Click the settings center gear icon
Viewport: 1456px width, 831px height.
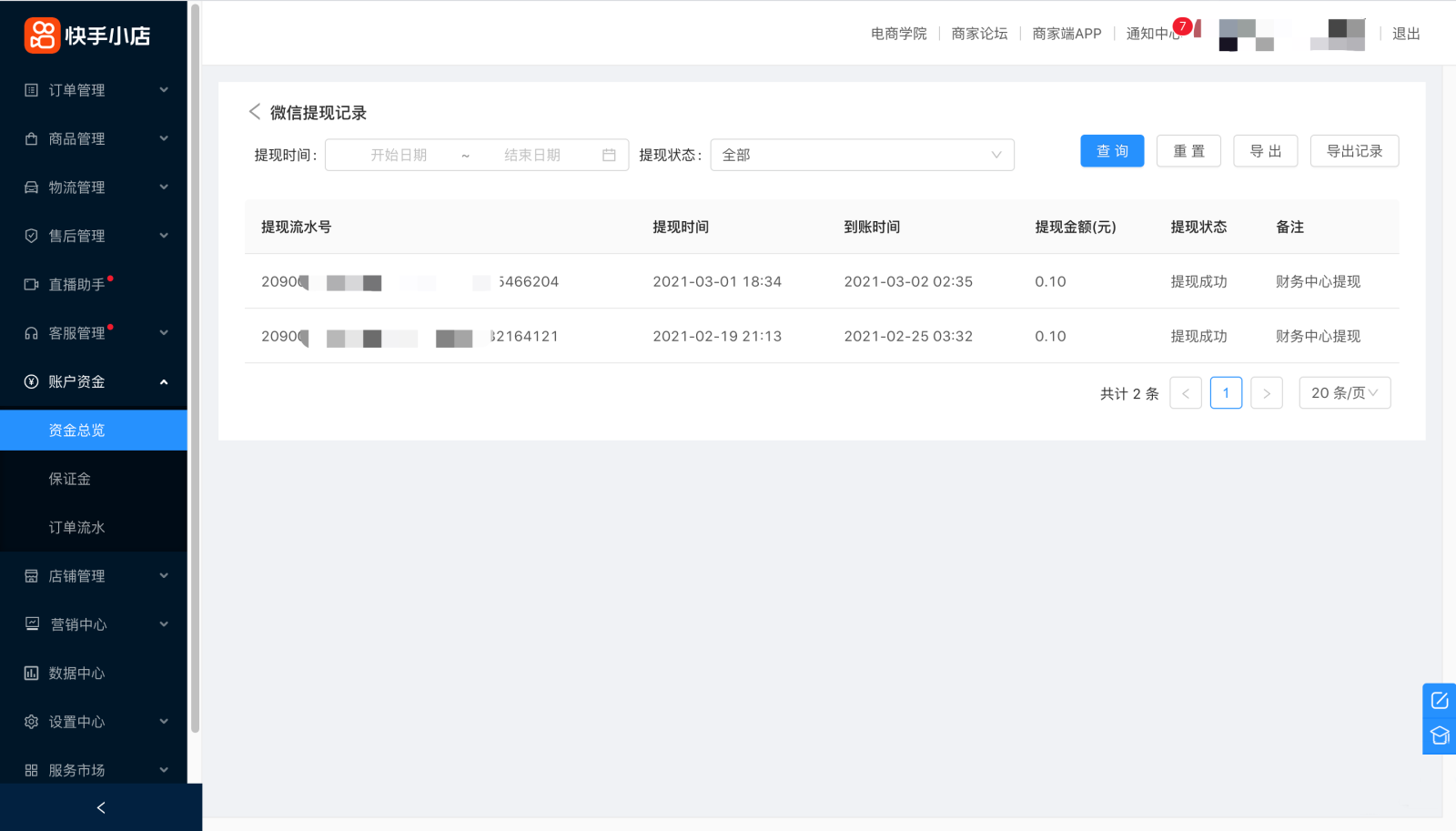point(31,722)
